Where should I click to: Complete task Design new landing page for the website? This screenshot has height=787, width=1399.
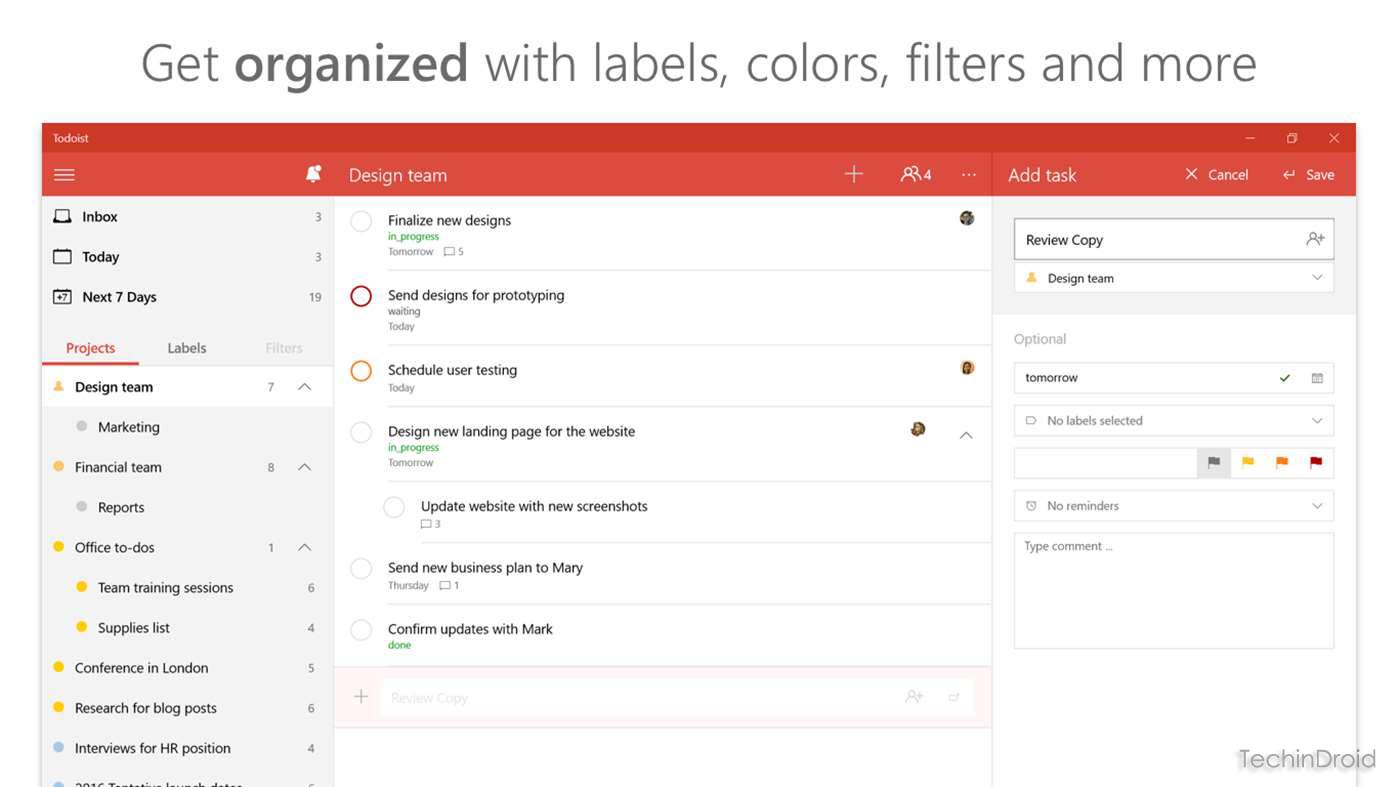click(x=361, y=432)
